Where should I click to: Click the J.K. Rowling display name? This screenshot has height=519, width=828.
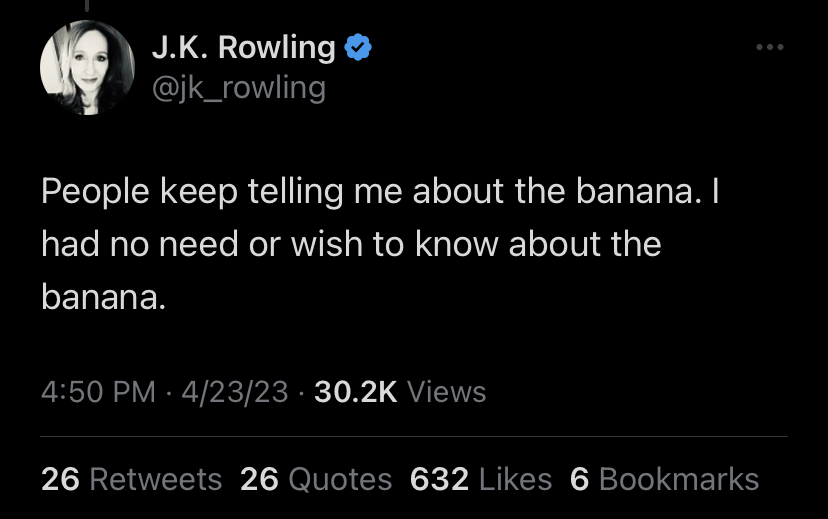coord(243,47)
